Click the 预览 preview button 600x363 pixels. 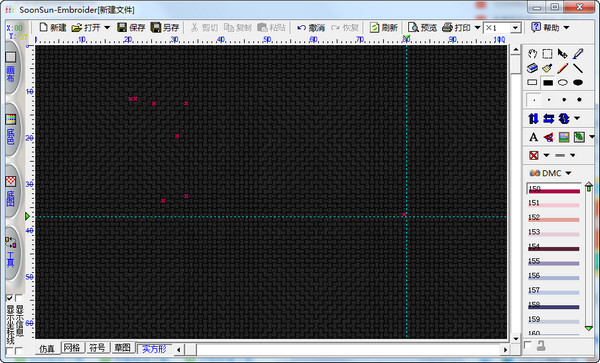point(422,28)
